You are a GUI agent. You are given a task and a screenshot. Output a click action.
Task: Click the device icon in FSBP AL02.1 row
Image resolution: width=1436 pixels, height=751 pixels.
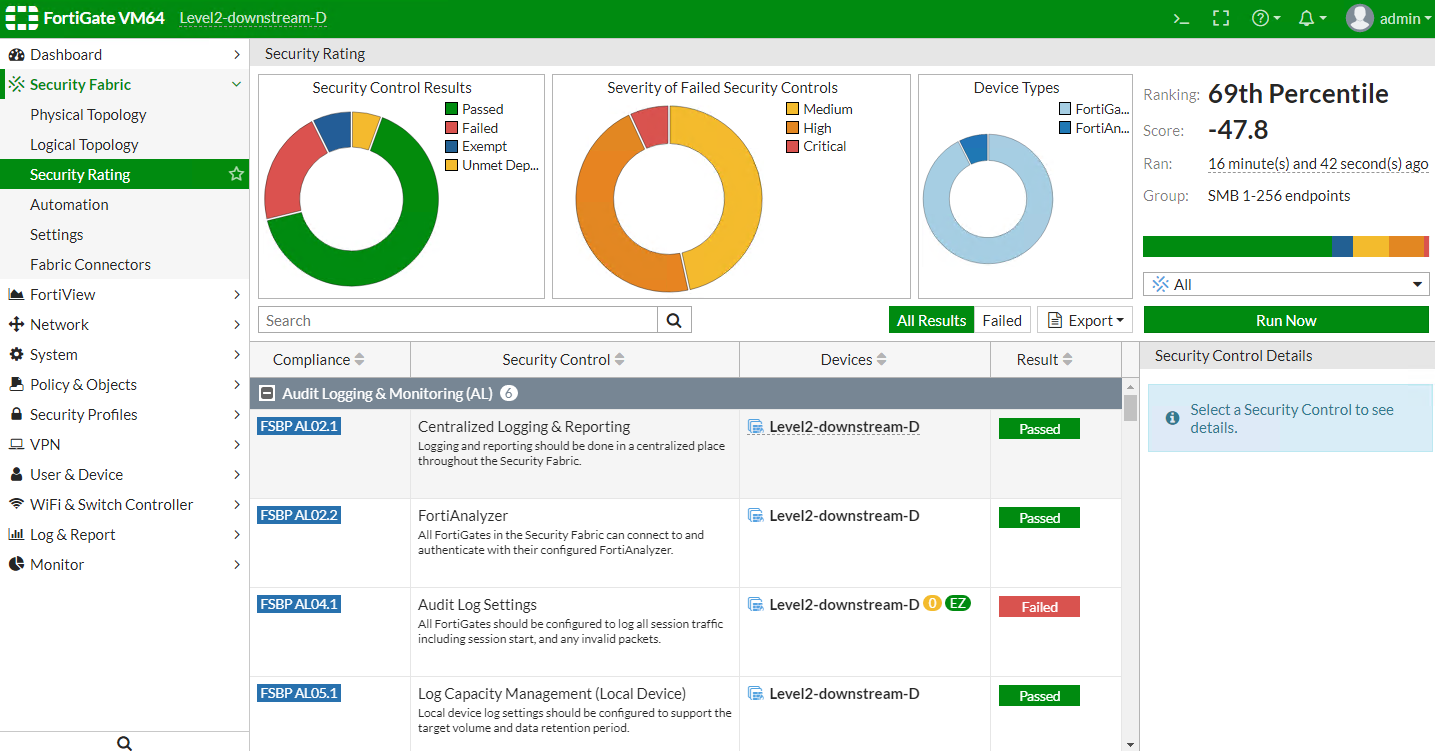pos(756,427)
